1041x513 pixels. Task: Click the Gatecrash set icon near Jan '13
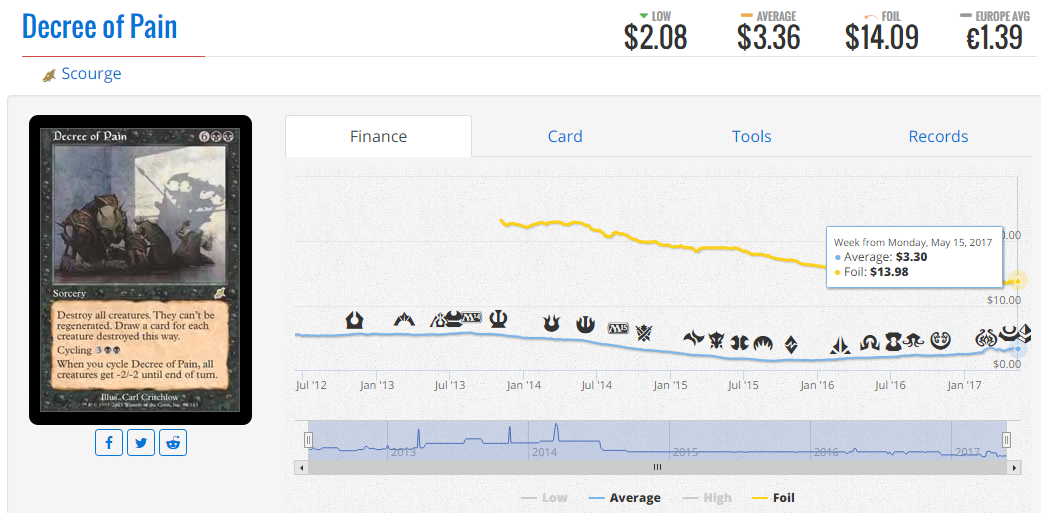click(x=404, y=319)
